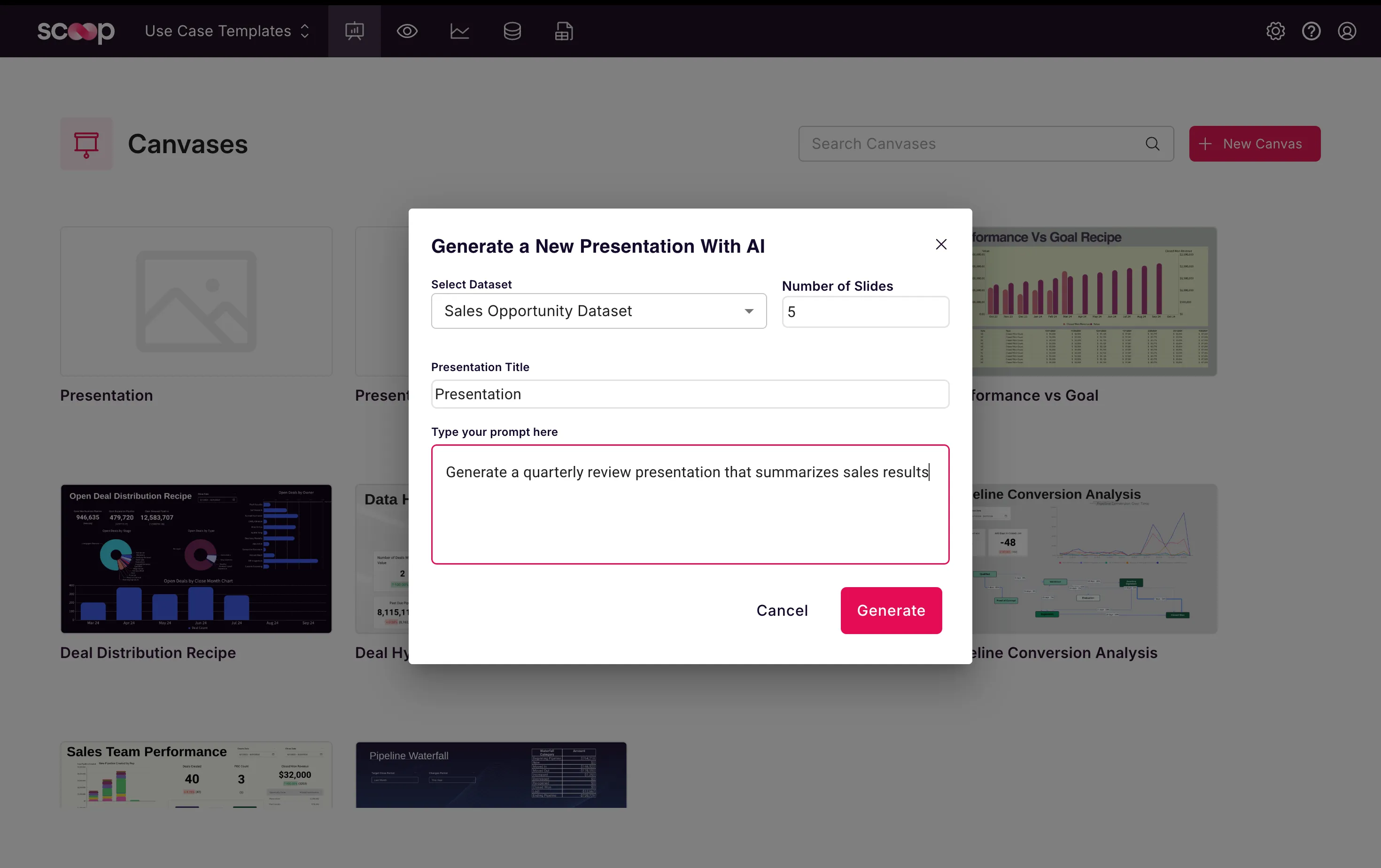Click Cancel in the dialog

coord(782,611)
